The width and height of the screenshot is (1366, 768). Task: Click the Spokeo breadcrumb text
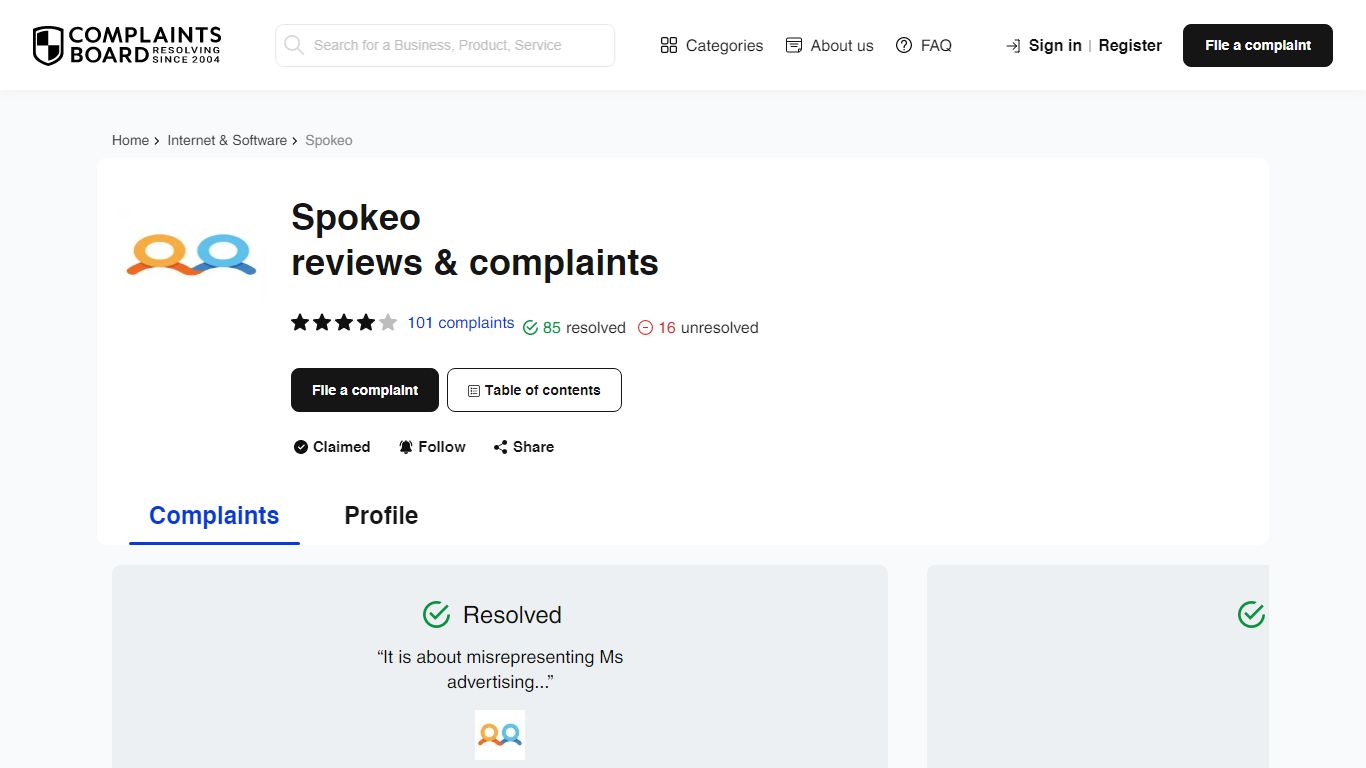tap(329, 140)
